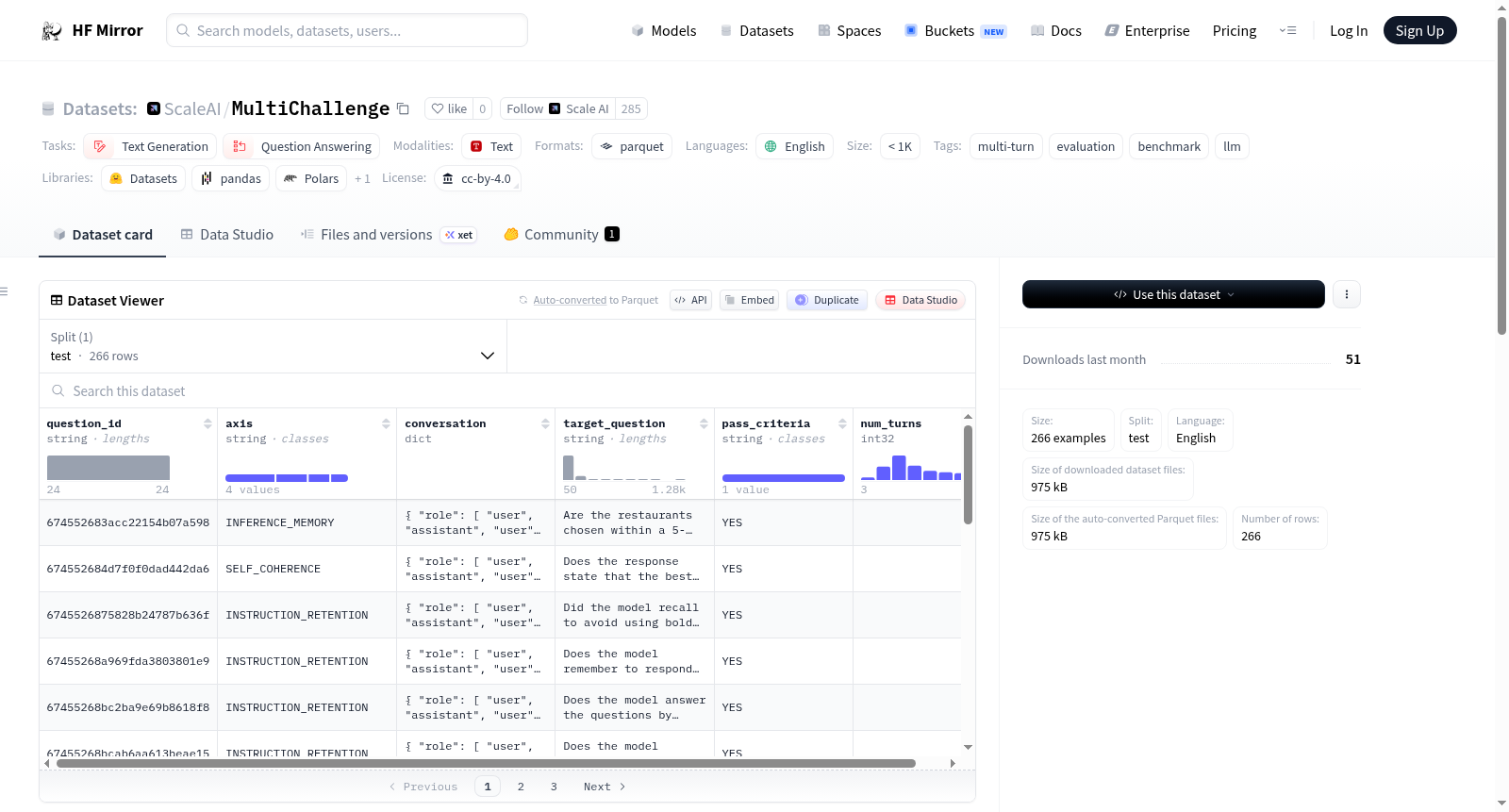Open Models in top navigation
The image size is (1509, 812).
pyautogui.click(x=664, y=31)
